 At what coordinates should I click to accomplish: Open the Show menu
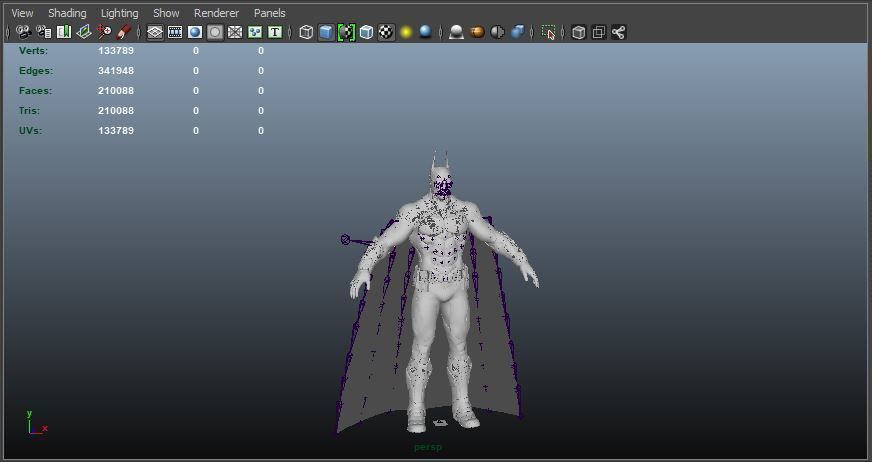click(166, 13)
